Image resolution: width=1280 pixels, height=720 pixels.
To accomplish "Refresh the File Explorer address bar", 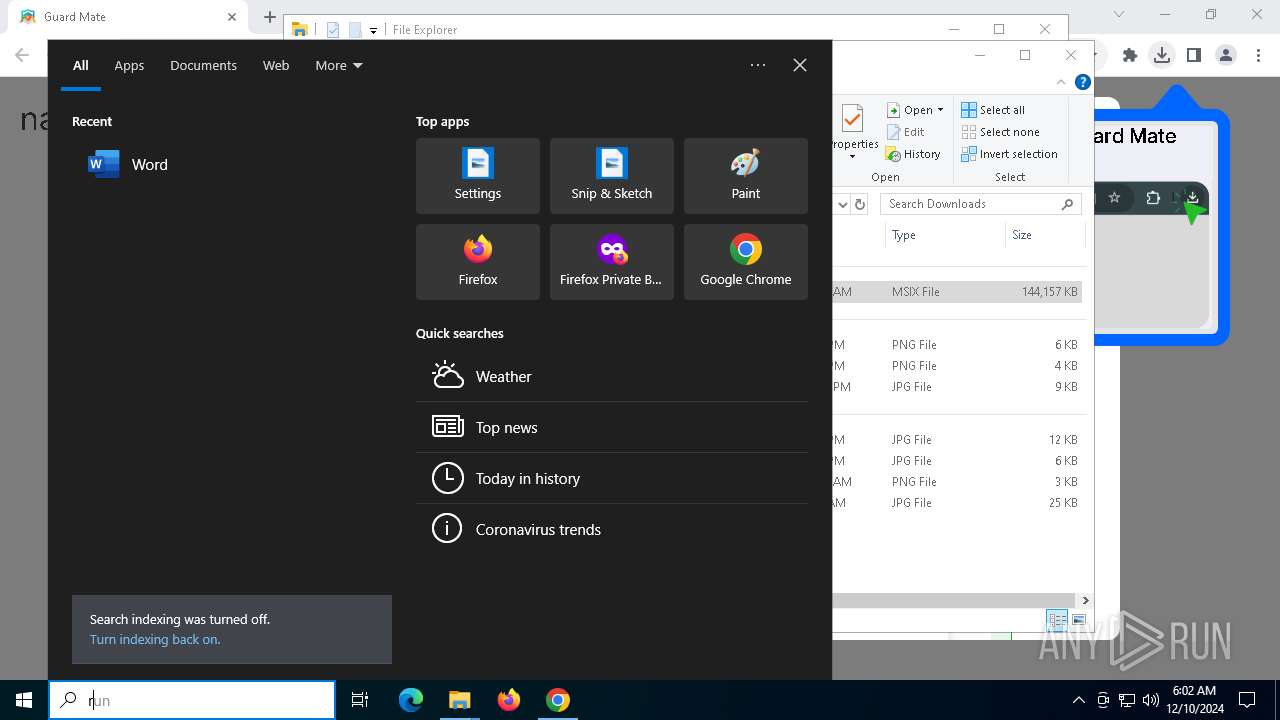I will 859,204.
